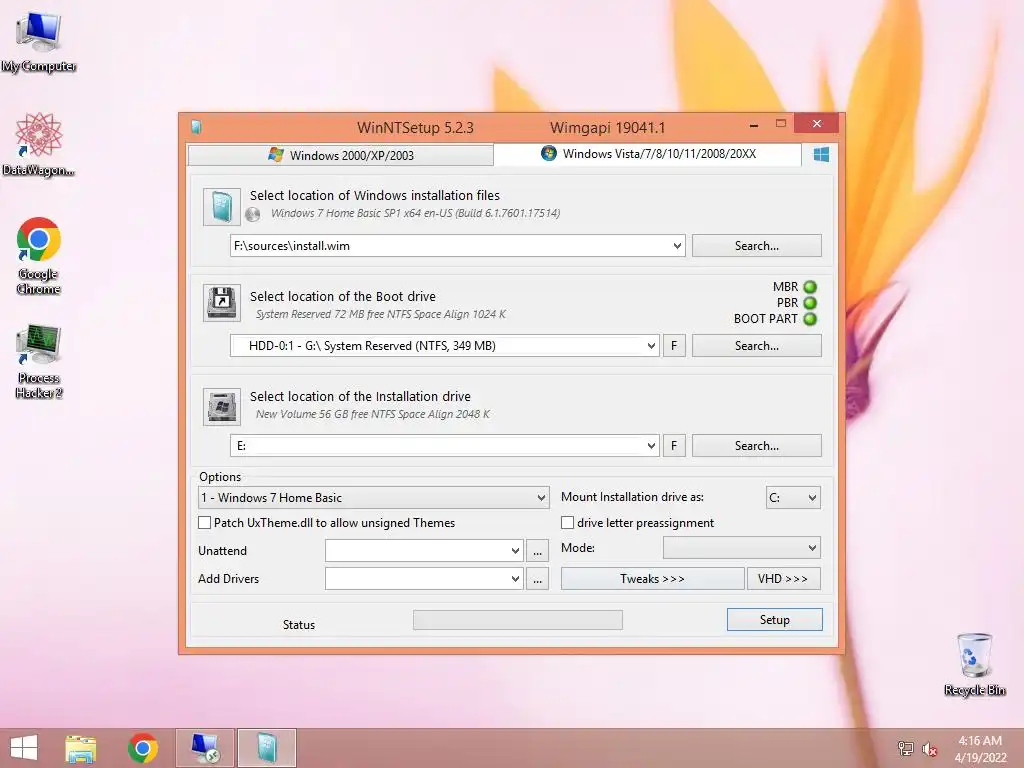Viewport: 1024px width, 768px height.
Task: Open Process Hacker 2 desktop shortcut
Action: (x=39, y=361)
